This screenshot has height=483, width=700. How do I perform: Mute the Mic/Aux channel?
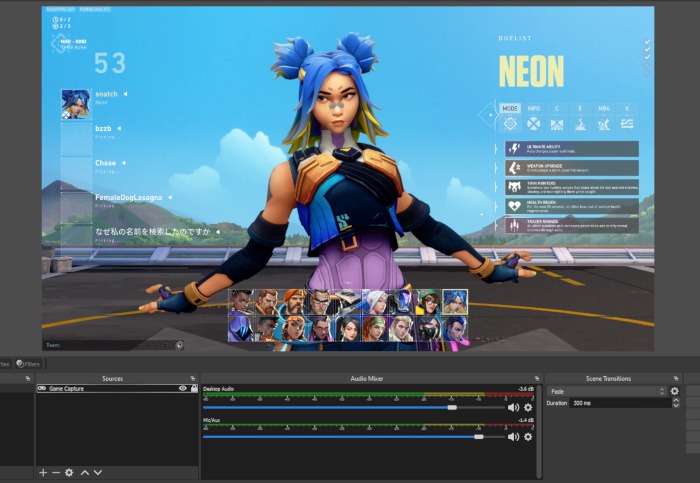(513, 437)
